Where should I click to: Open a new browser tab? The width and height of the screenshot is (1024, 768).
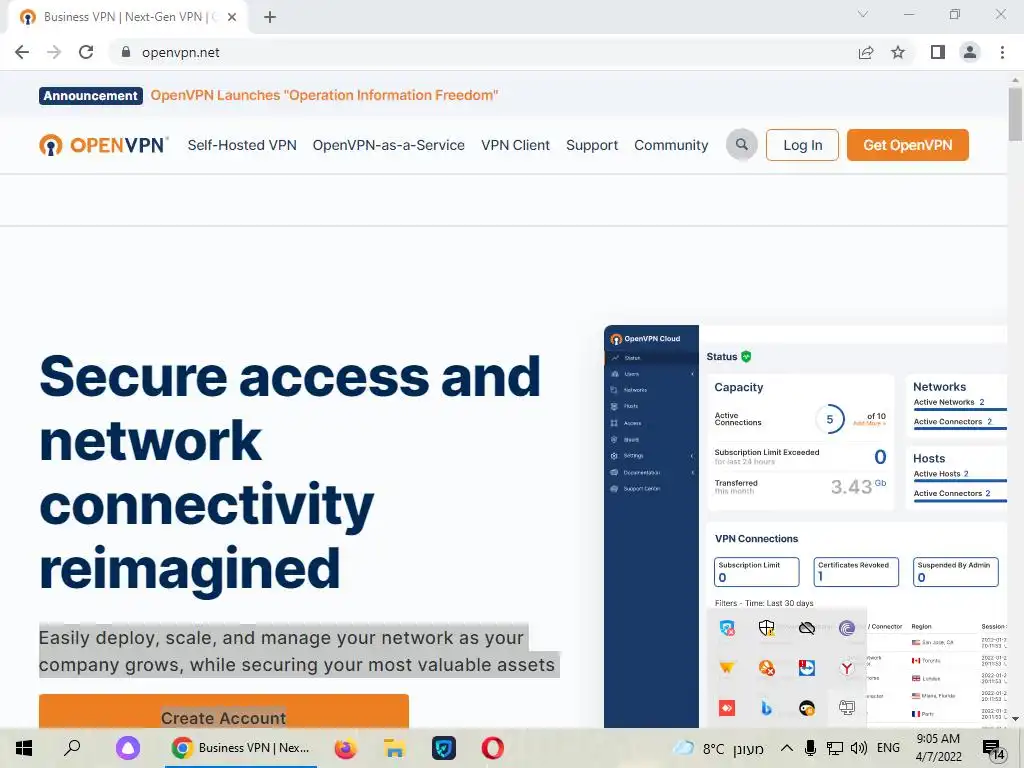tap(270, 17)
